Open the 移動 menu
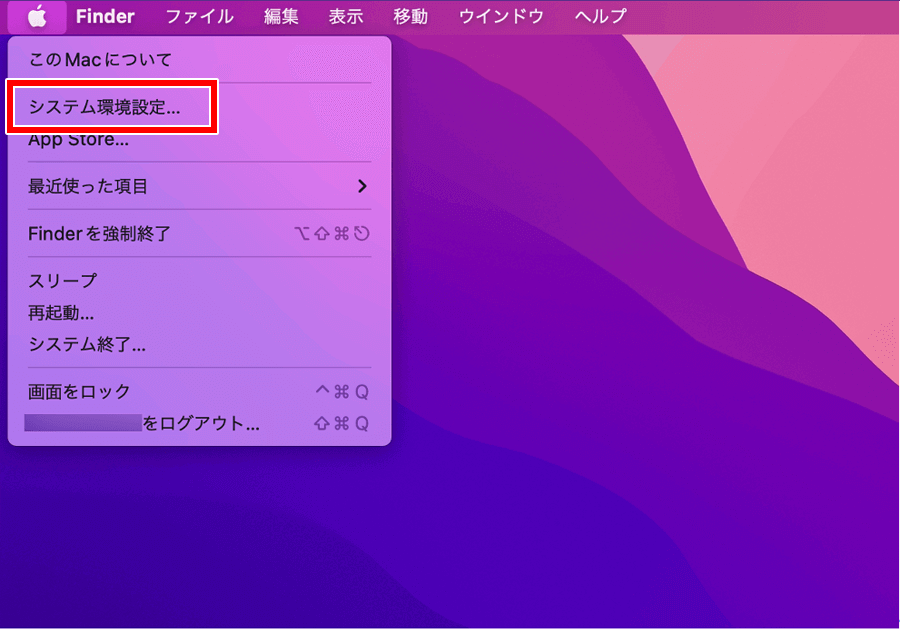900x629 pixels. tap(410, 16)
